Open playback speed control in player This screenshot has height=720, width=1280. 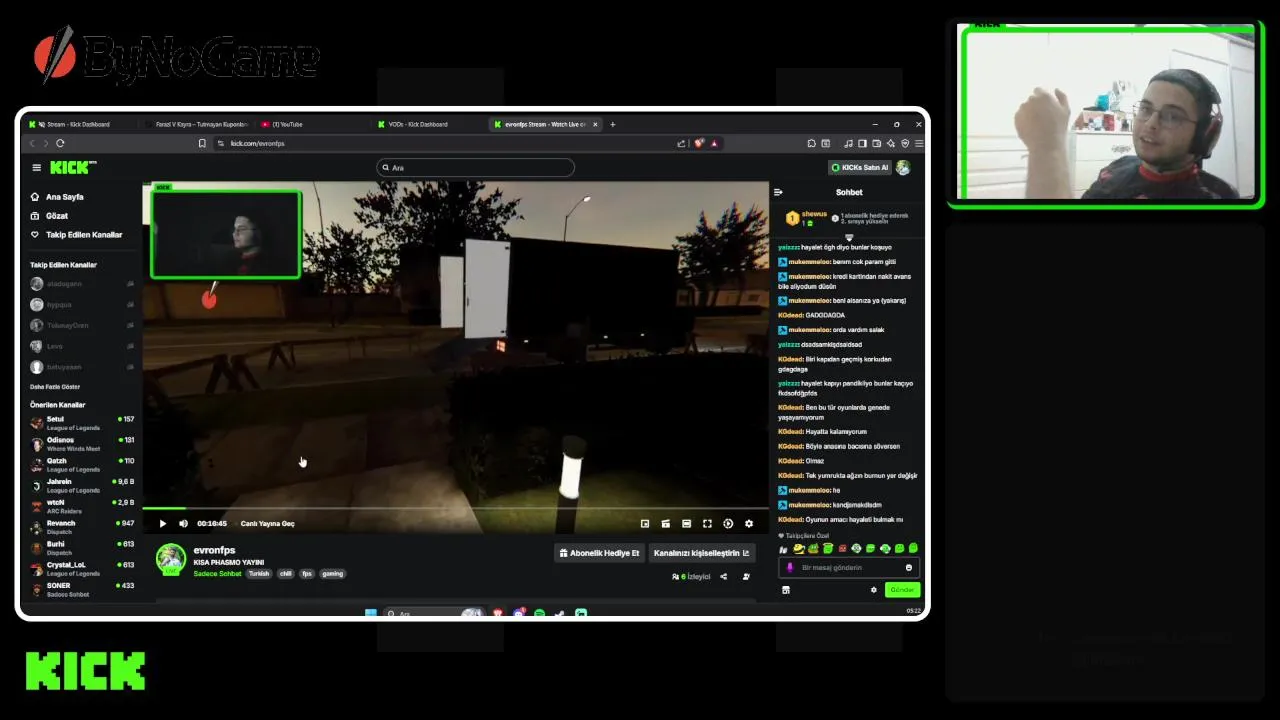click(x=728, y=523)
